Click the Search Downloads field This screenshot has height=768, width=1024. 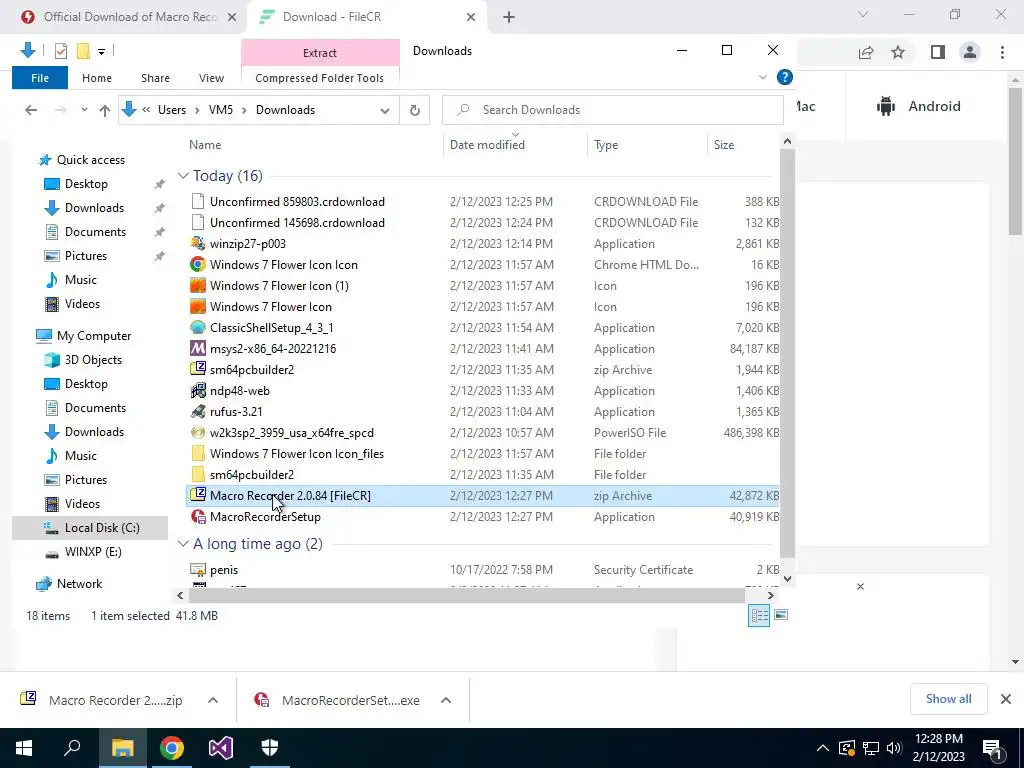coord(613,110)
